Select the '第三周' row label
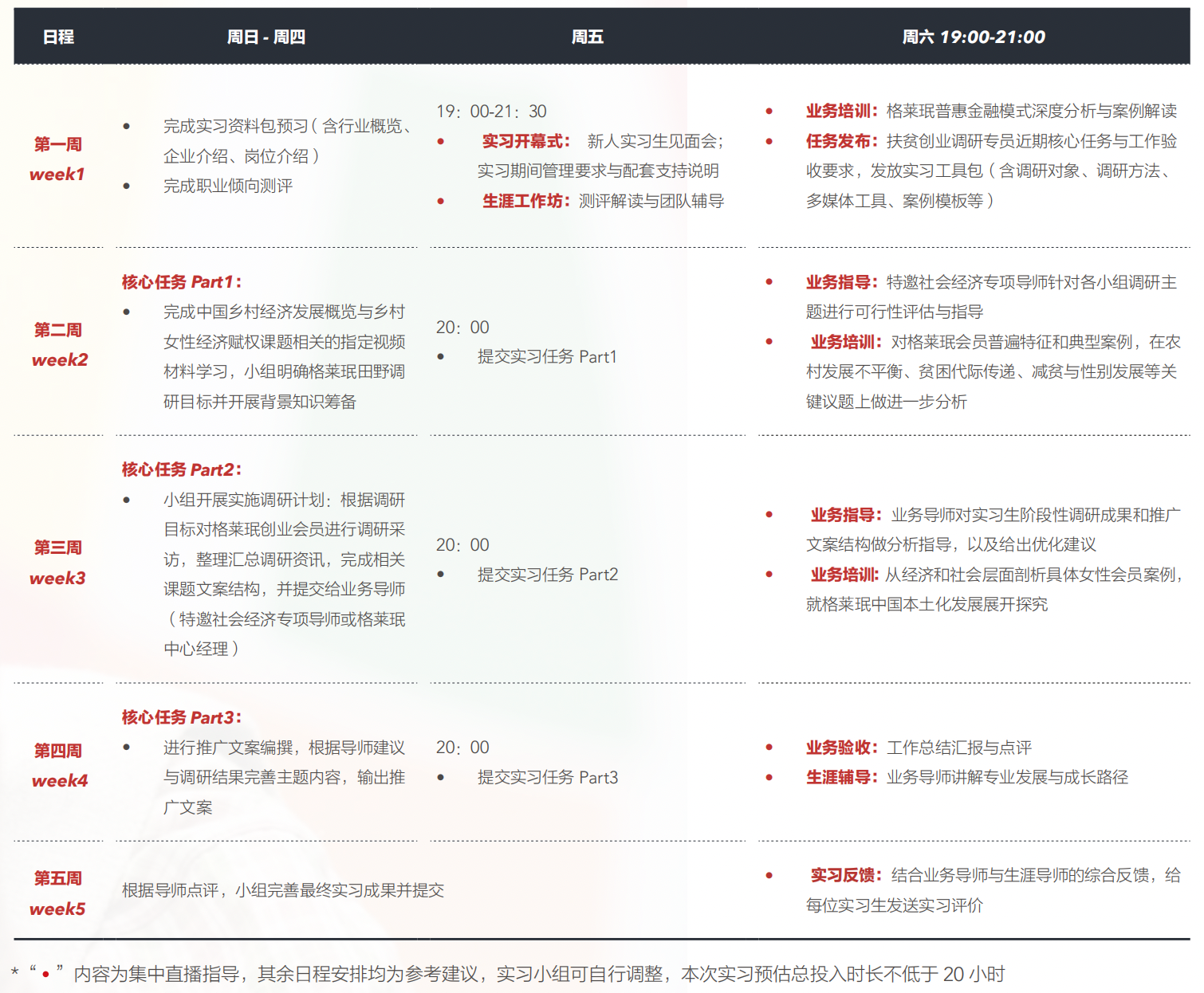 [58, 548]
